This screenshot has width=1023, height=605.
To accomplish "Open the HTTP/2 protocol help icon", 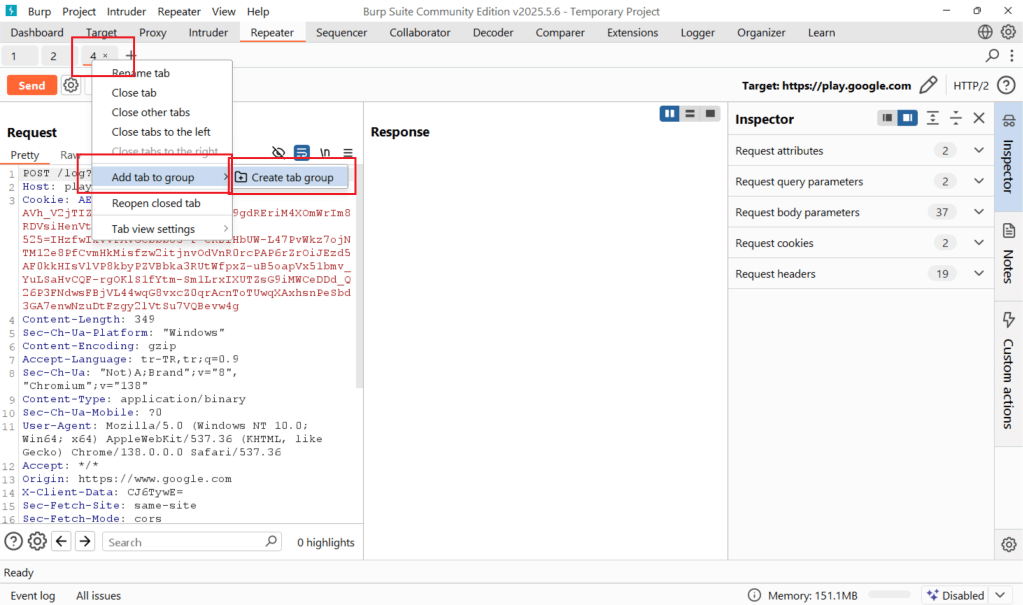I will click(1006, 86).
